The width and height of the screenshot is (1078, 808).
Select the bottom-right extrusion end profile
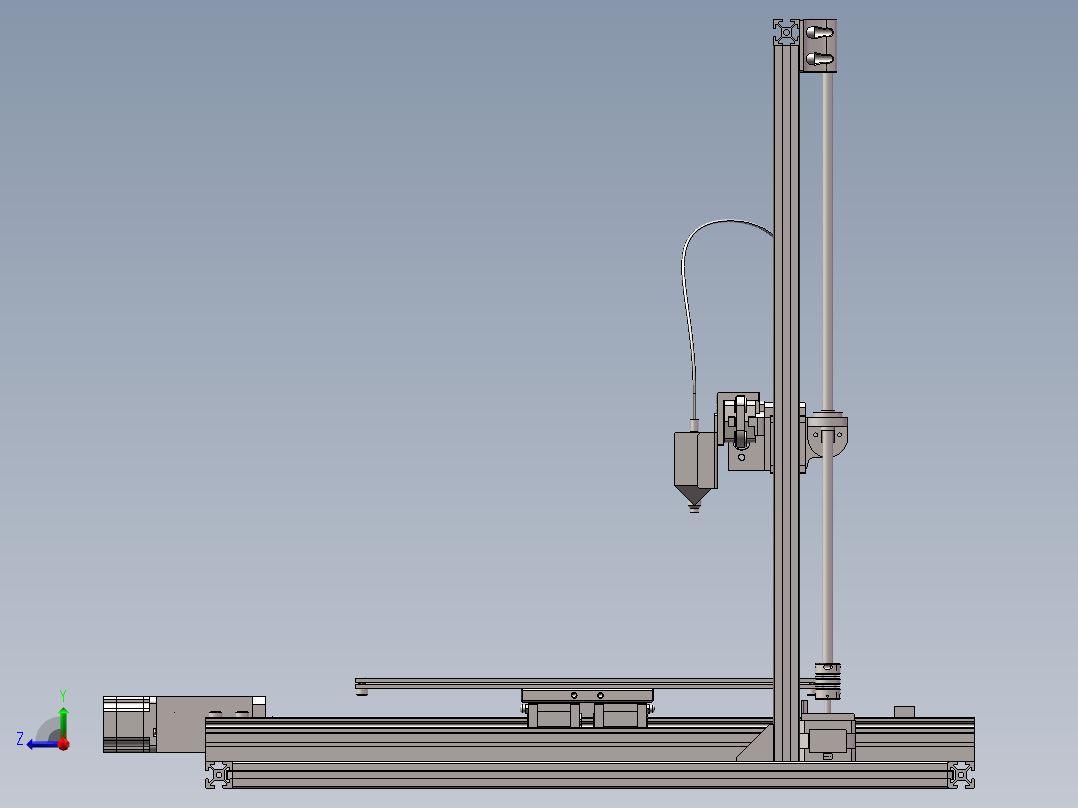tap(961, 775)
